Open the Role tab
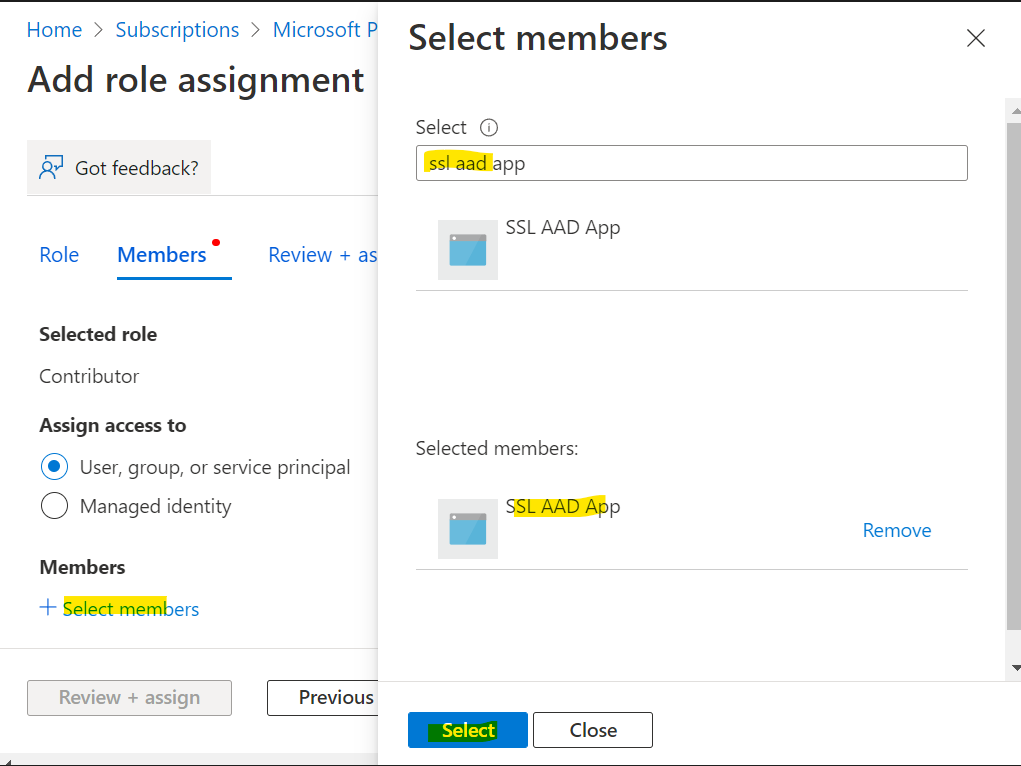 pyautogui.click(x=59, y=255)
